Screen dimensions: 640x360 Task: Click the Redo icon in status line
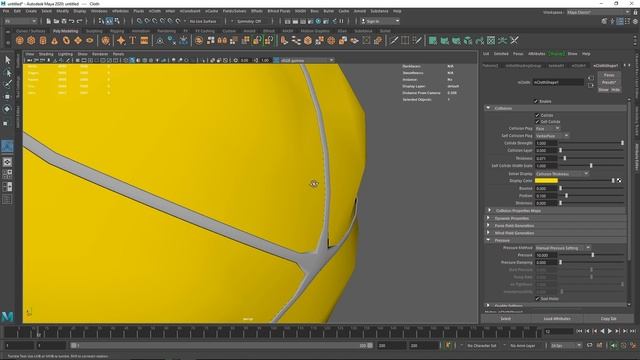click(x=80, y=21)
